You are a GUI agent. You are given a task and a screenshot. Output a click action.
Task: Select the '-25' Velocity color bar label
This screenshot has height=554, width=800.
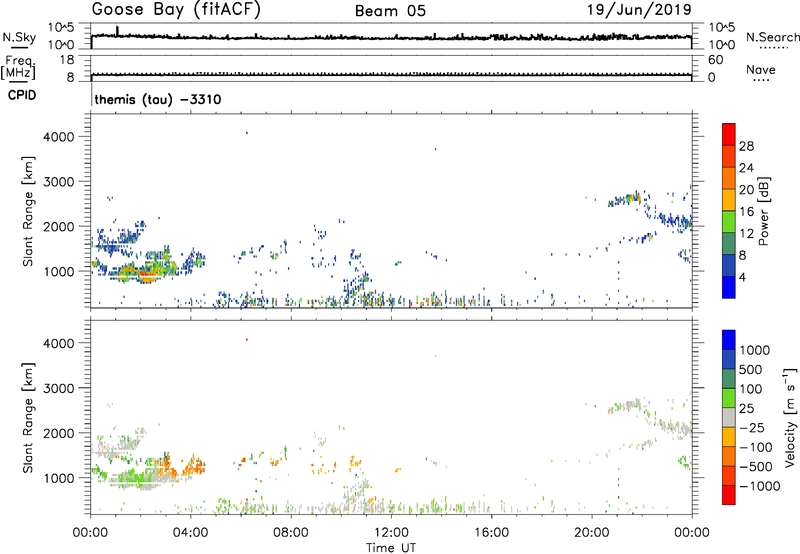point(751,427)
